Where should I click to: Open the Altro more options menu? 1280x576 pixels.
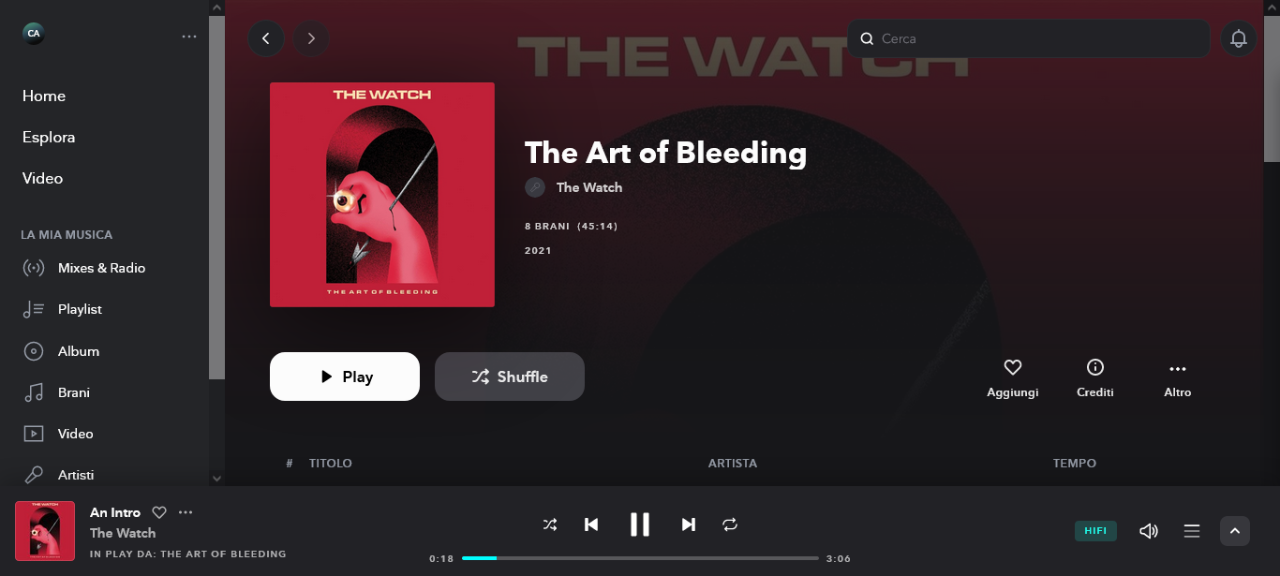coord(1177,368)
